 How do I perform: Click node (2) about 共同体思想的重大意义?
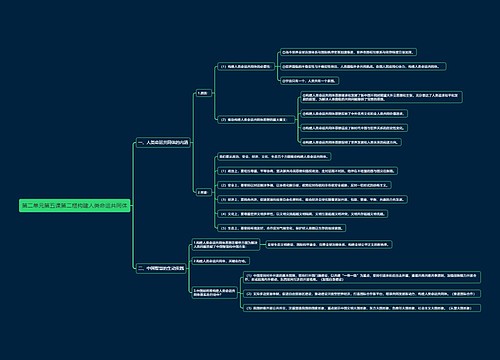[x=256, y=119]
